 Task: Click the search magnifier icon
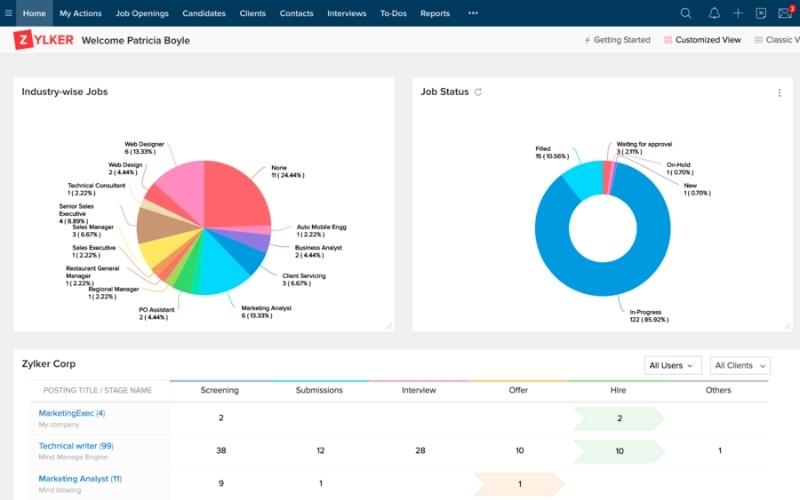pyautogui.click(x=685, y=13)
